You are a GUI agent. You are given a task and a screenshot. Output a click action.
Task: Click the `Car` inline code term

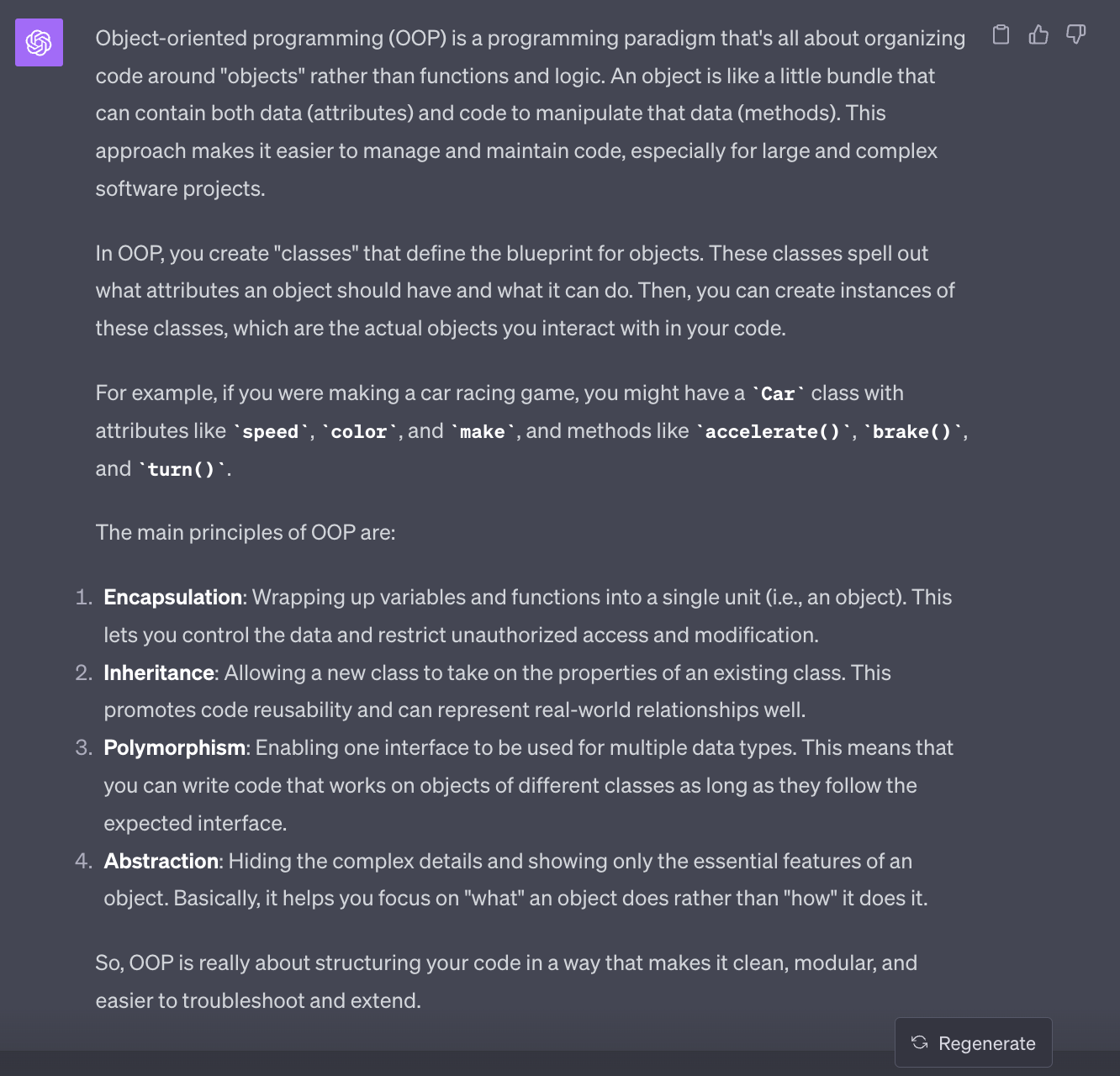(x=778, y=393)
